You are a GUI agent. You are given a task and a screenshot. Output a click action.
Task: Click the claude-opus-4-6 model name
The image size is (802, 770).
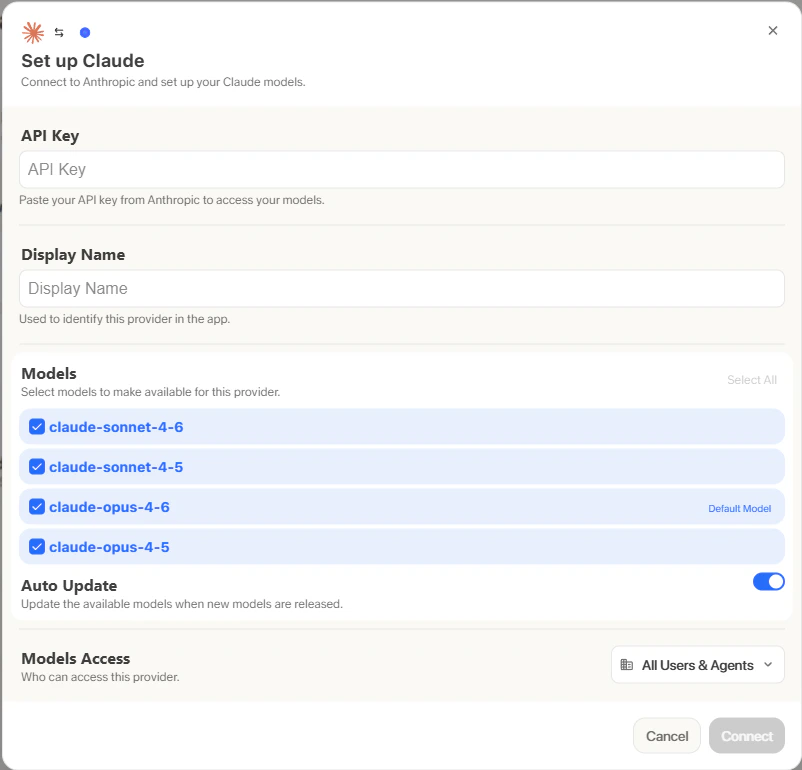pos(109,507)
